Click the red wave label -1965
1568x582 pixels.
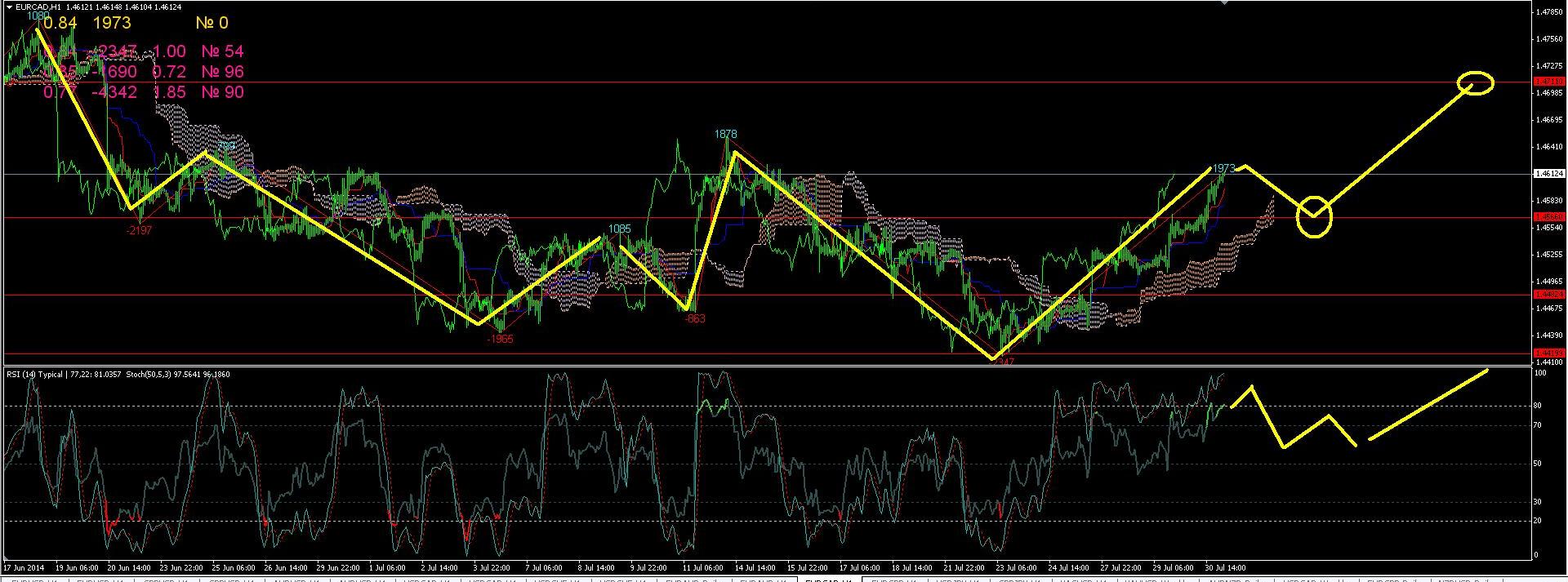(499, 339)
